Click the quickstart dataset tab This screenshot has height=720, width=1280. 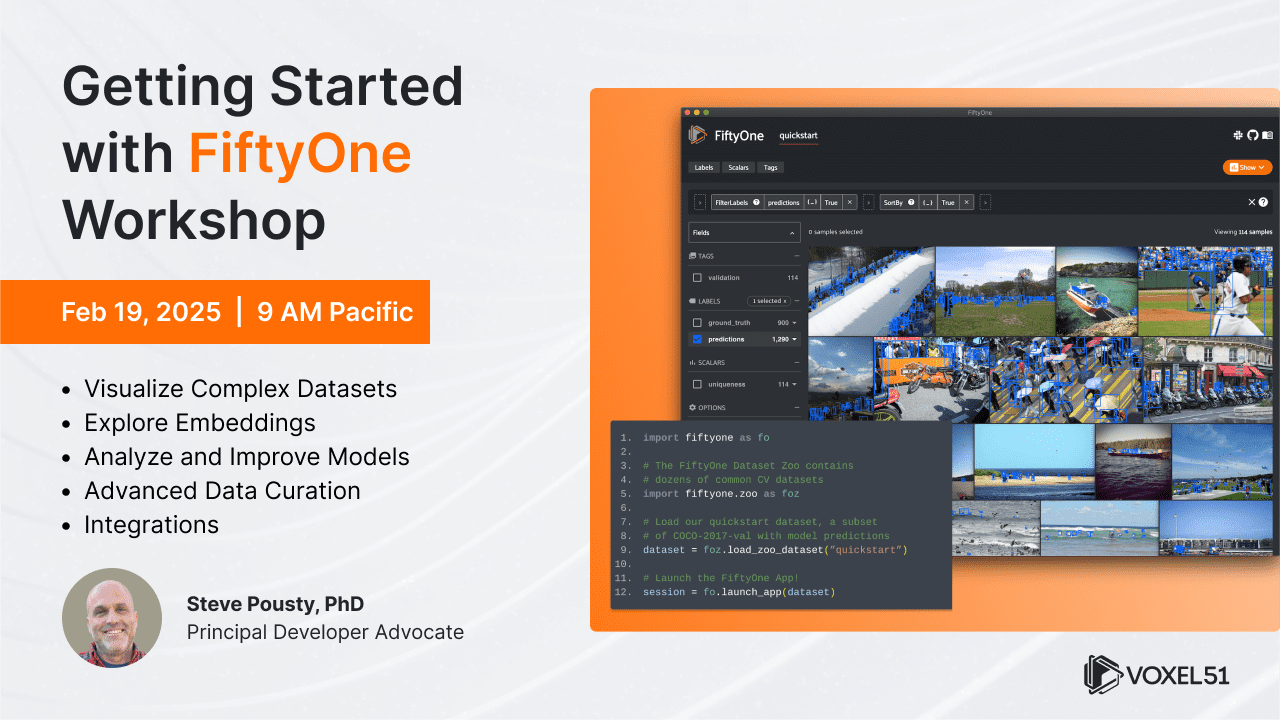click(798, 135)
